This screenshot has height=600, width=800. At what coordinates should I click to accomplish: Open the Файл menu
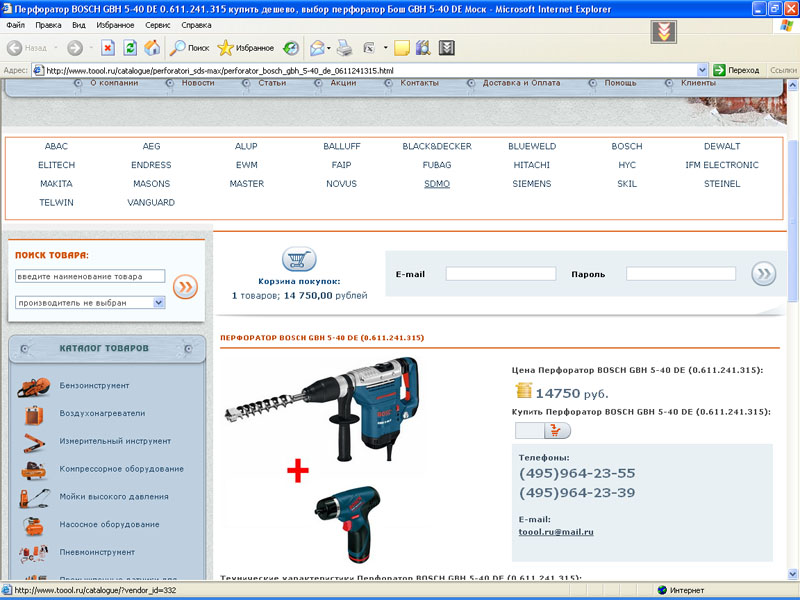(x=15, y=25)
